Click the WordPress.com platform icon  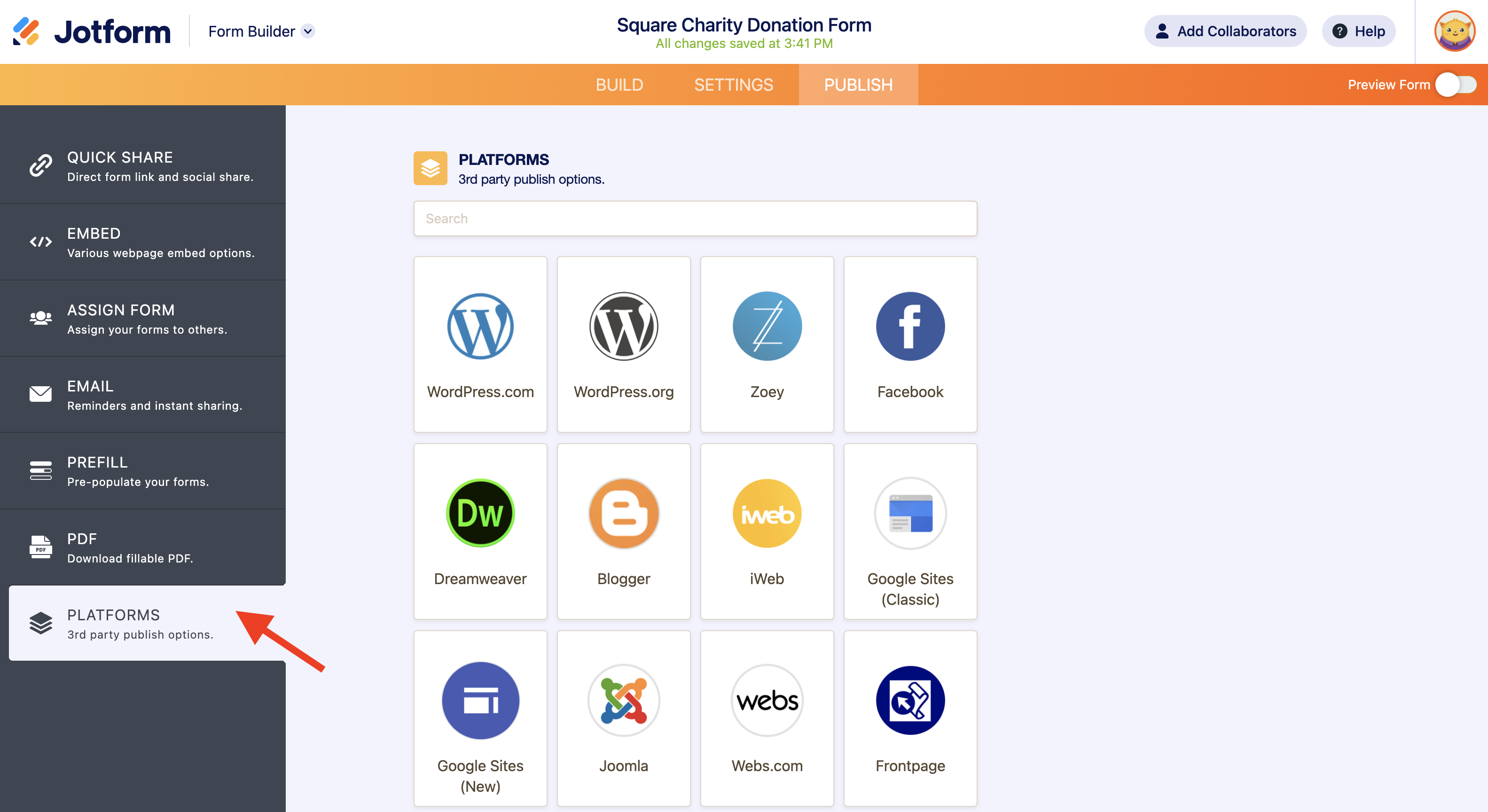(480, 326)
